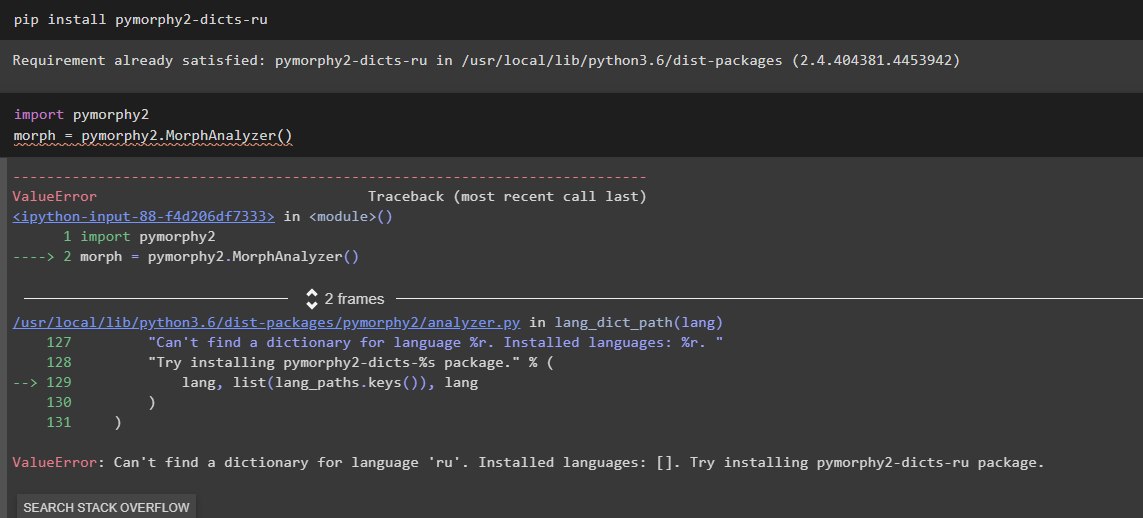The height and width of the screenshot is (518, 1143).
Task: Click line 1 import pymorphy2 in traceback
Action: [x=139, y=237]
